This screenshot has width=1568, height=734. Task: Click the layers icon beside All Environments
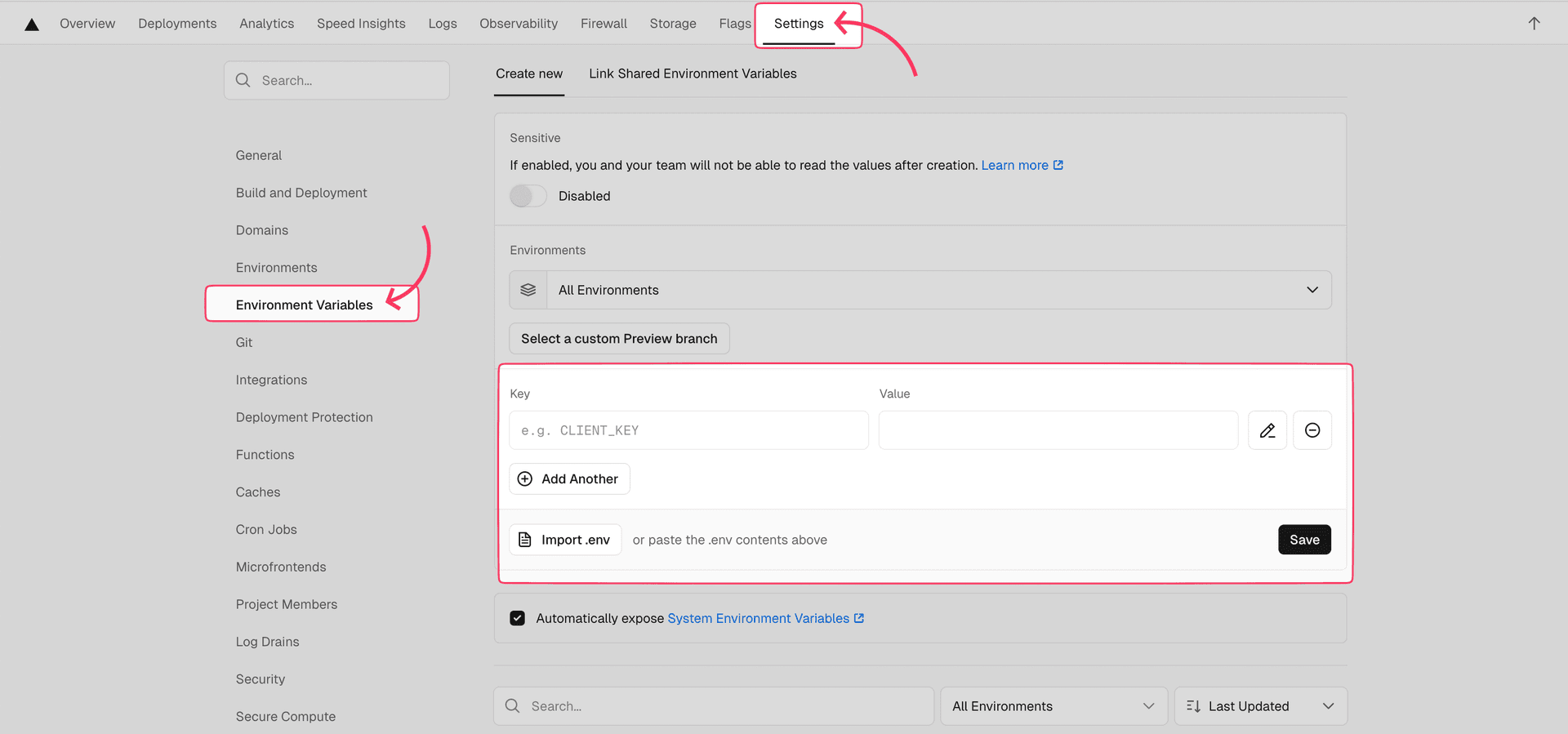coord(528,290)
